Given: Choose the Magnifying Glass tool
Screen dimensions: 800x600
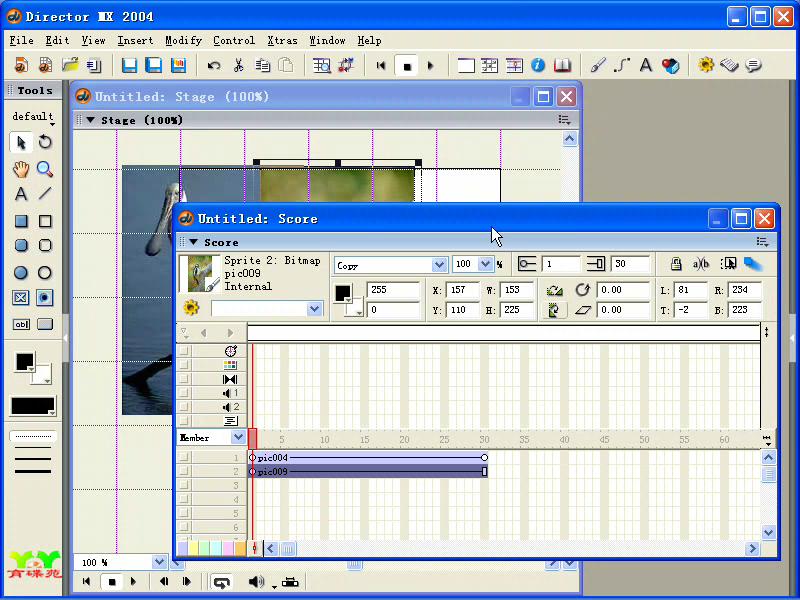Looking at the screenshot, I should coord(45,169).
